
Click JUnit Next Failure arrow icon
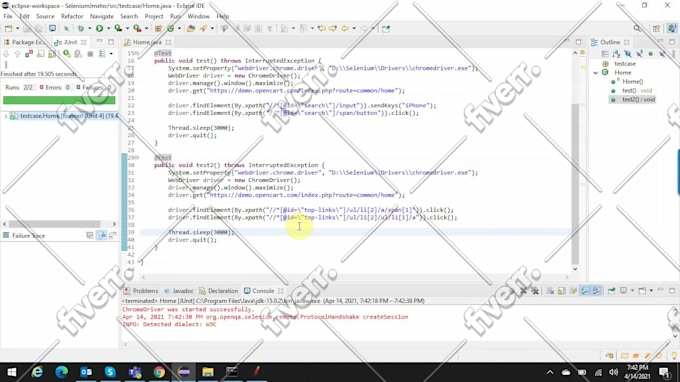tap(6, 54)
